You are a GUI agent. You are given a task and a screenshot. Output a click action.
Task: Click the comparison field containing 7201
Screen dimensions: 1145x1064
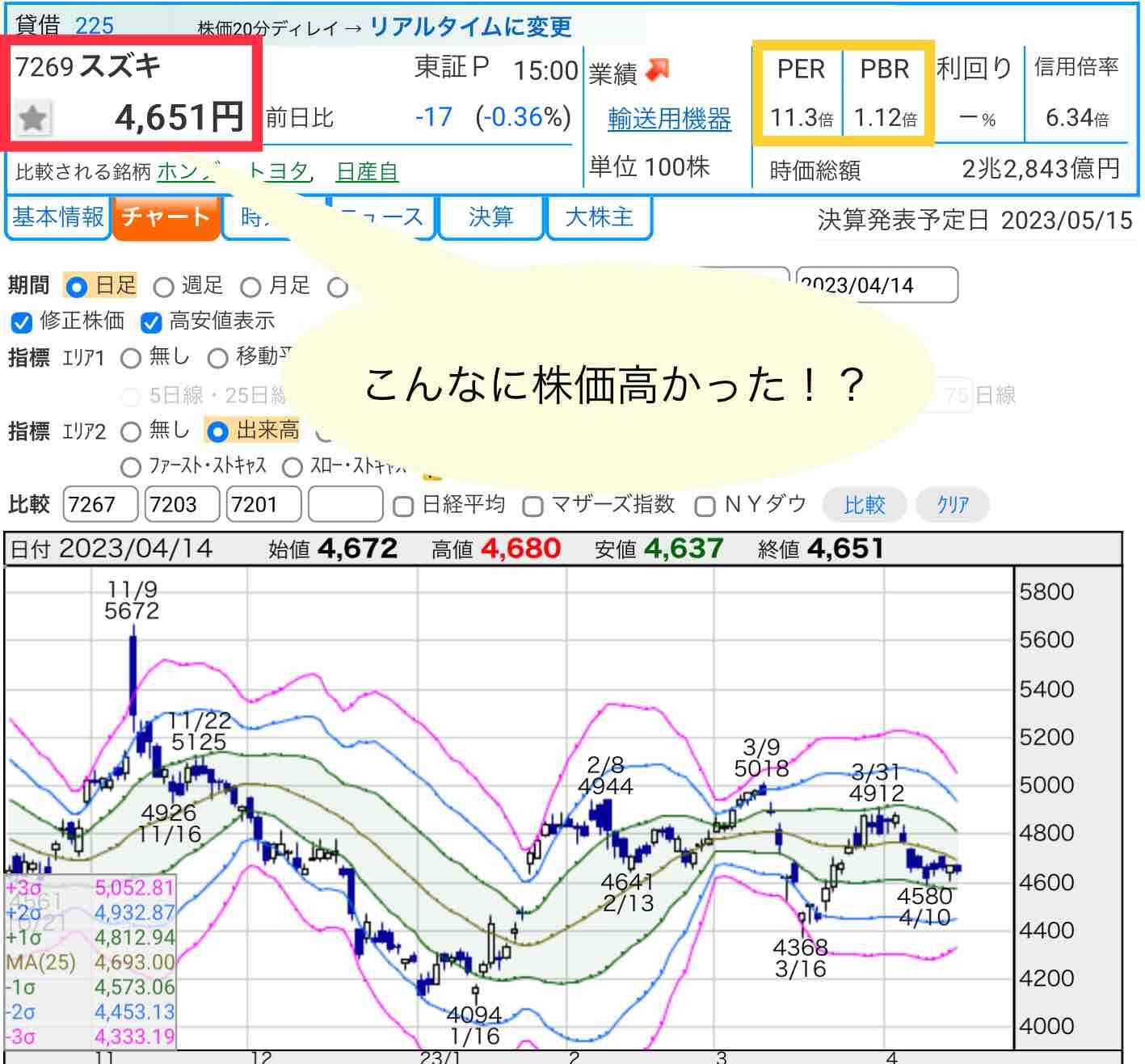point(263,505)
